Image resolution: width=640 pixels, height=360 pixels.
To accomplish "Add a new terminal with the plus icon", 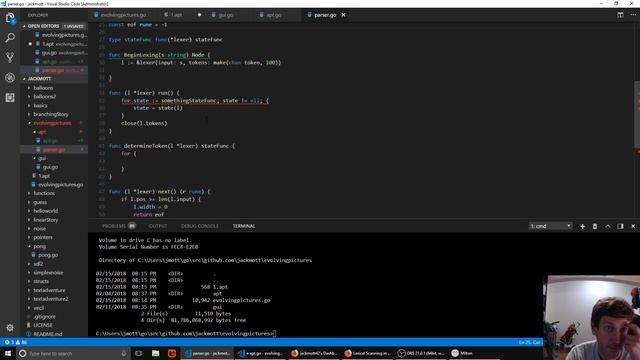I will [582, 226].
